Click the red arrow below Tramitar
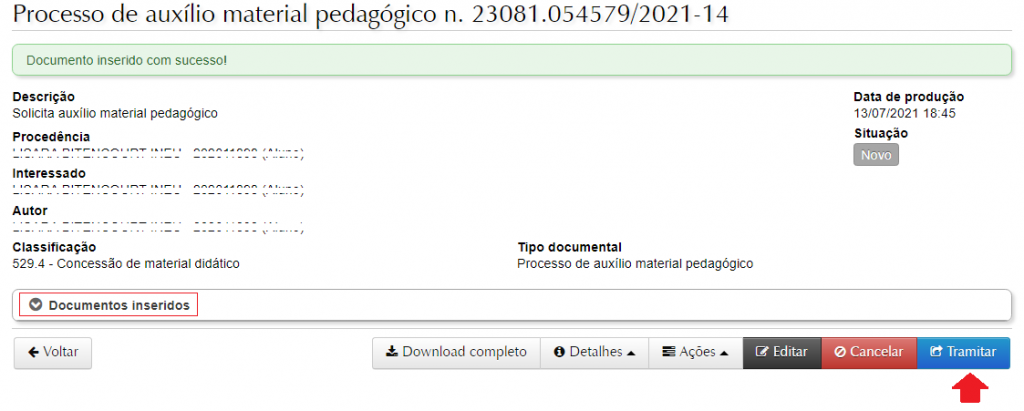Image resolution: width=1024 pixels, height=411 pixels. (970, 388)
